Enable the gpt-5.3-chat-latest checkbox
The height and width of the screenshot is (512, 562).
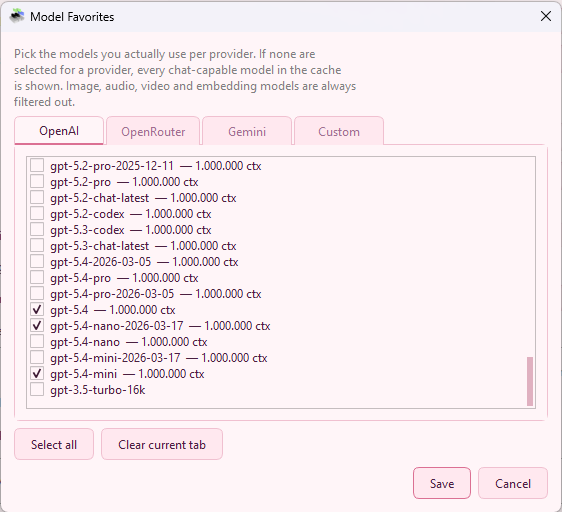[37, 246]
